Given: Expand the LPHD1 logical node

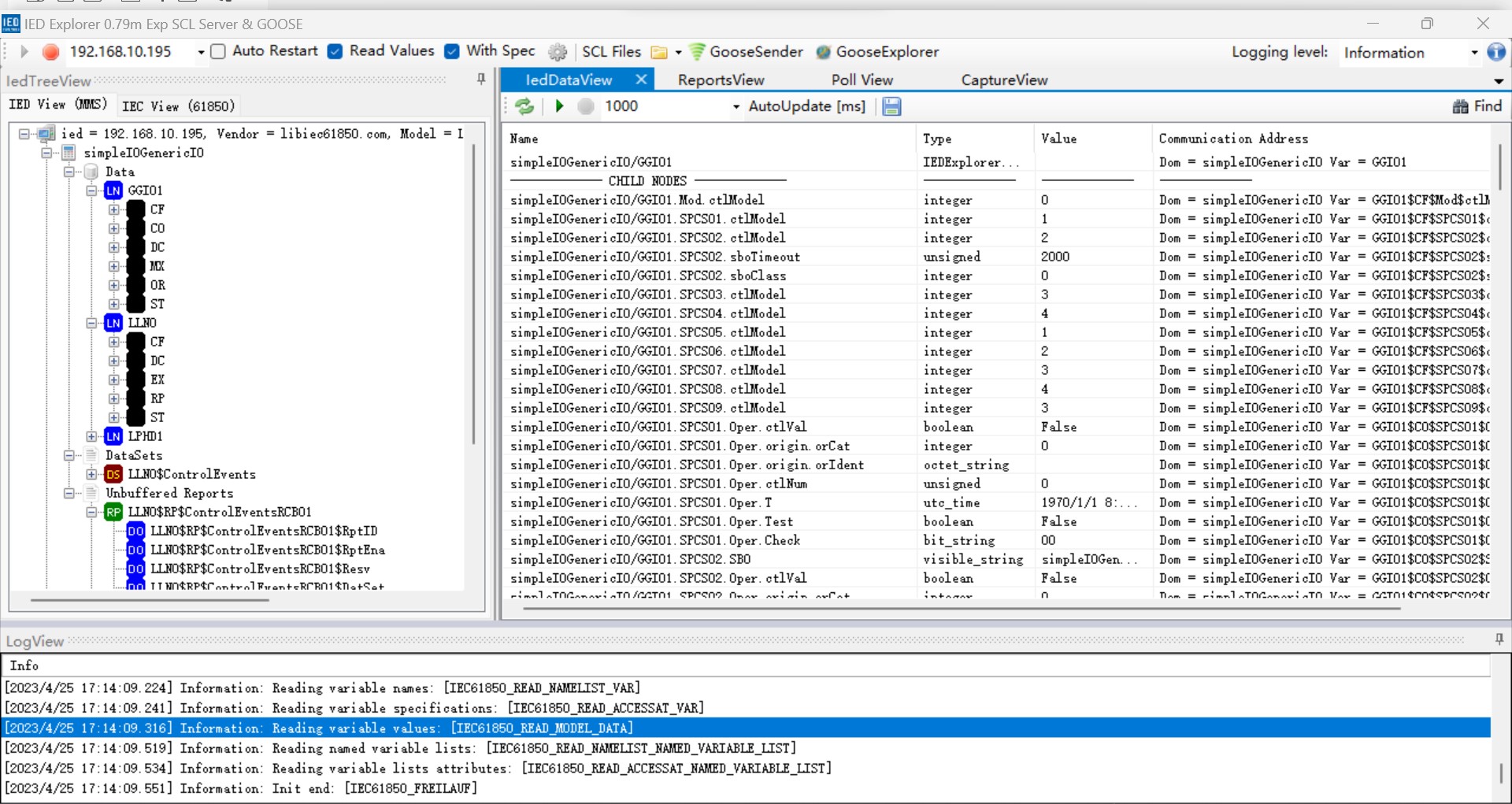Looking at the screenshot, I should click(92, 436).
